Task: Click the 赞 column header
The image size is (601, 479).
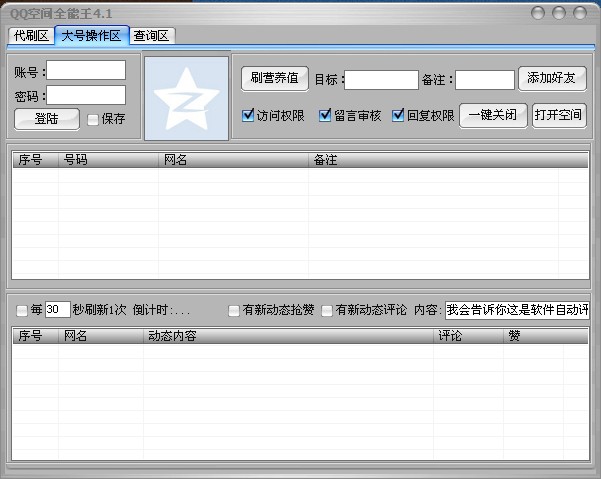Action: (x=533, y=336)
